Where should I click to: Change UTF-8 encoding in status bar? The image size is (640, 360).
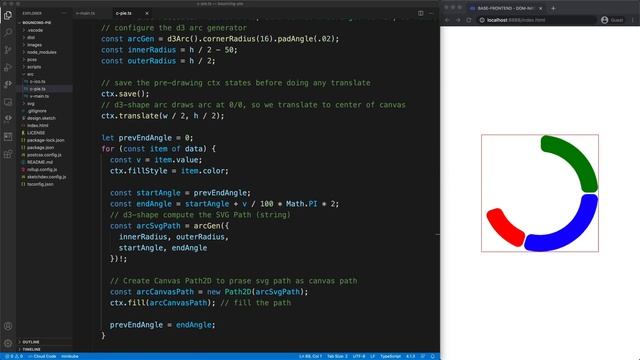click(x=359, y=356)
